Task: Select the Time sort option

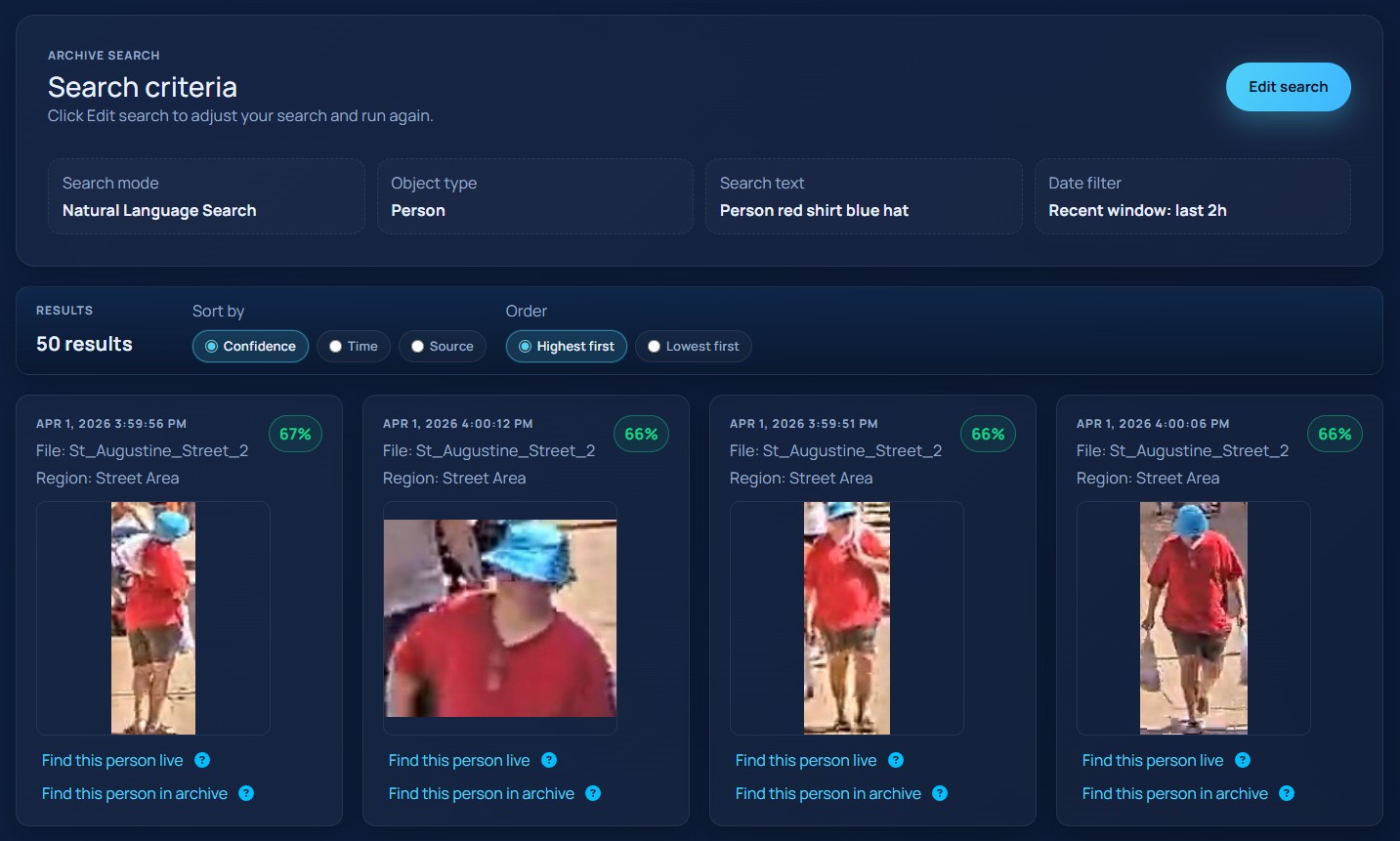Action: [x=353, y=346]
